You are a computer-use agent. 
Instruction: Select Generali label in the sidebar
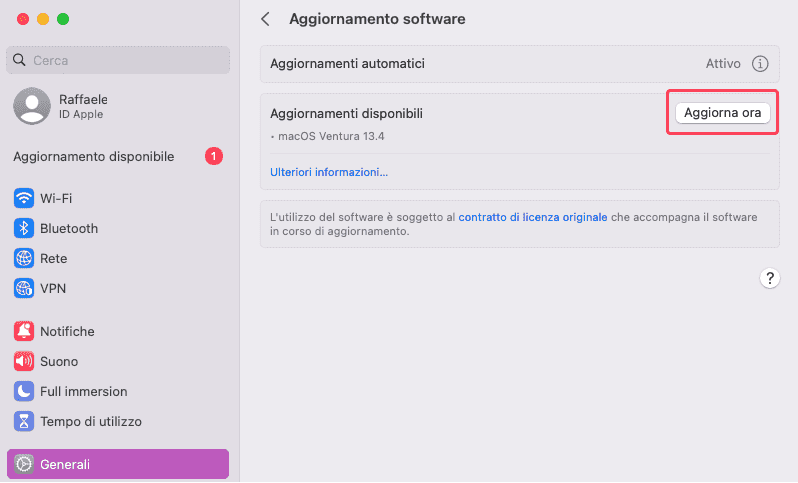click(x=65, y=464)
